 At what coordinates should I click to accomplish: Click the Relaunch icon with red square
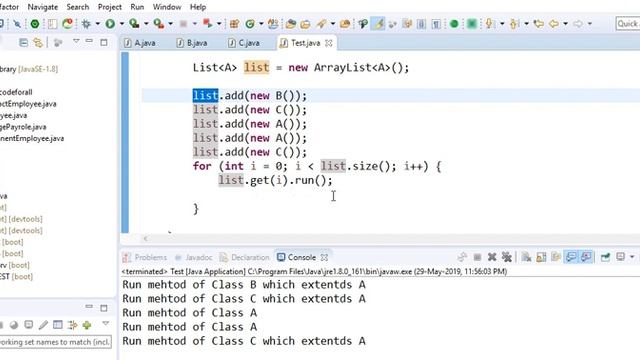(x=207, y=24)
